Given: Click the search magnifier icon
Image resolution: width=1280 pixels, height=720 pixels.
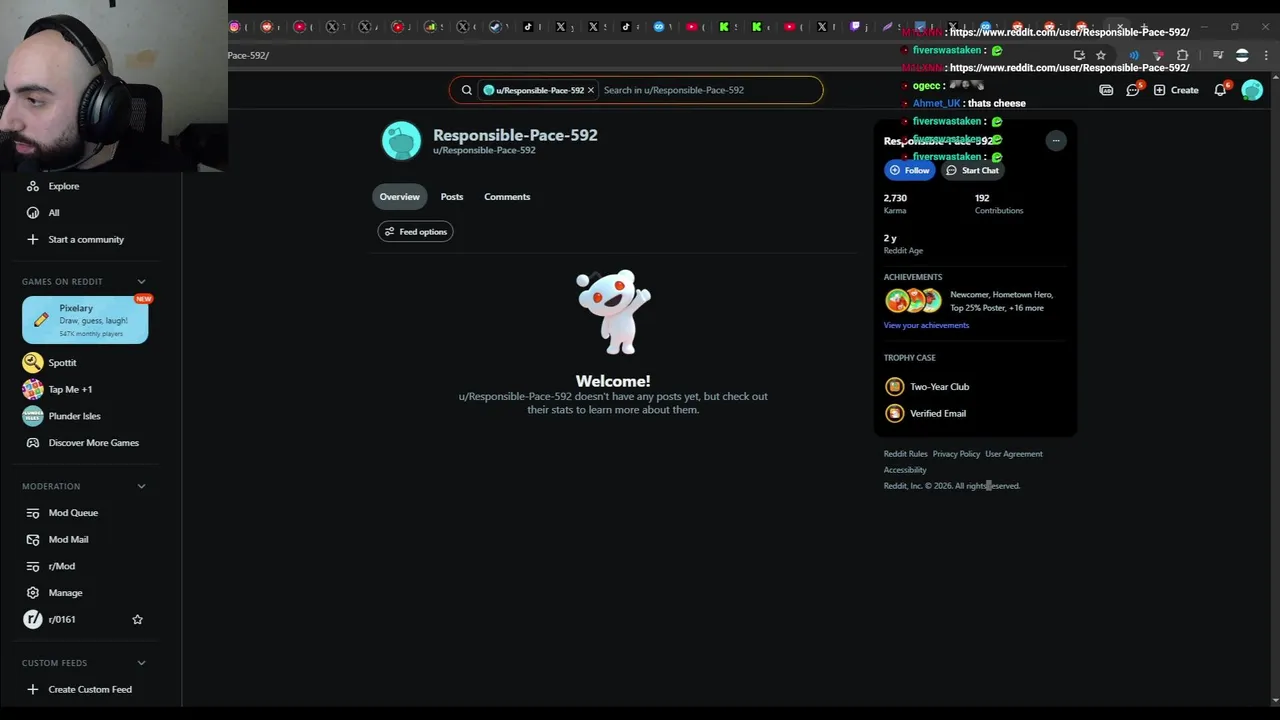Looking at the screenshot, I should (x=466, y=90).
